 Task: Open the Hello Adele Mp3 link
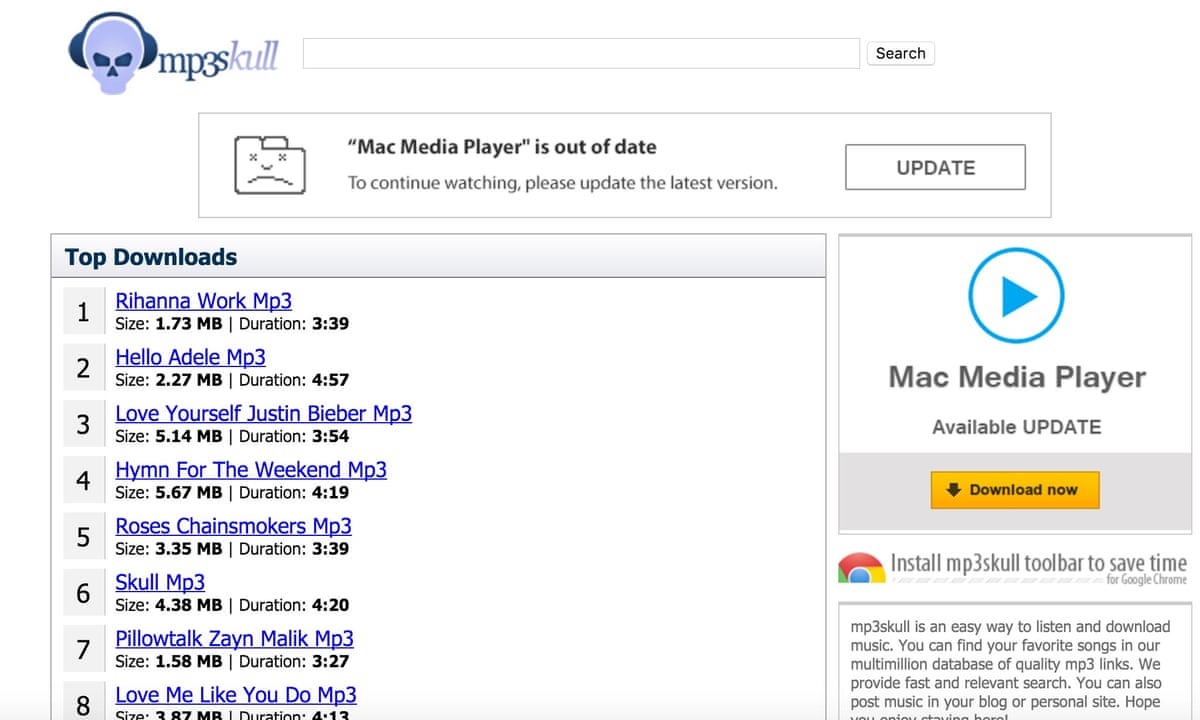[x=190, y=357]
